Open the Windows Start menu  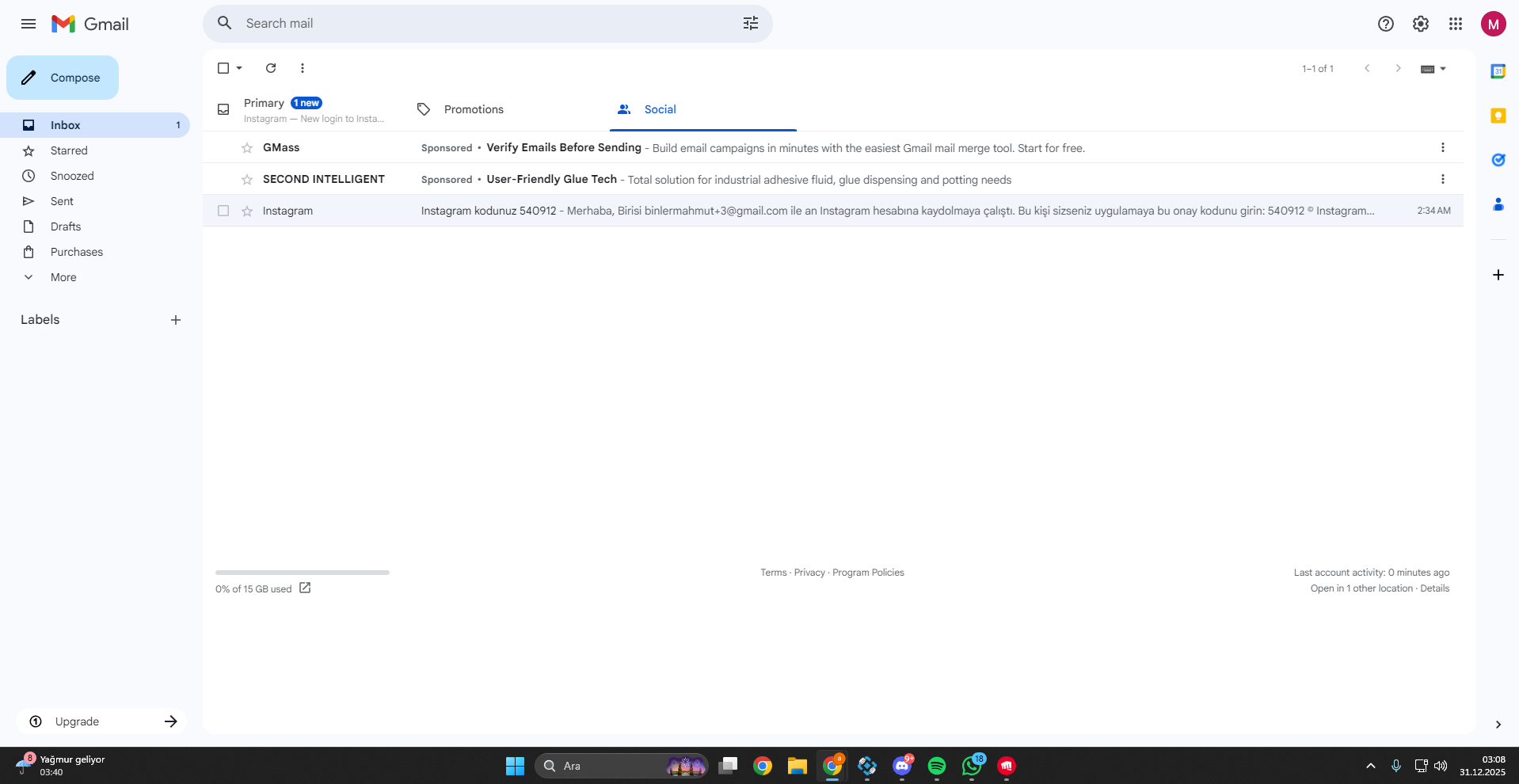click(x=516, y=766)
